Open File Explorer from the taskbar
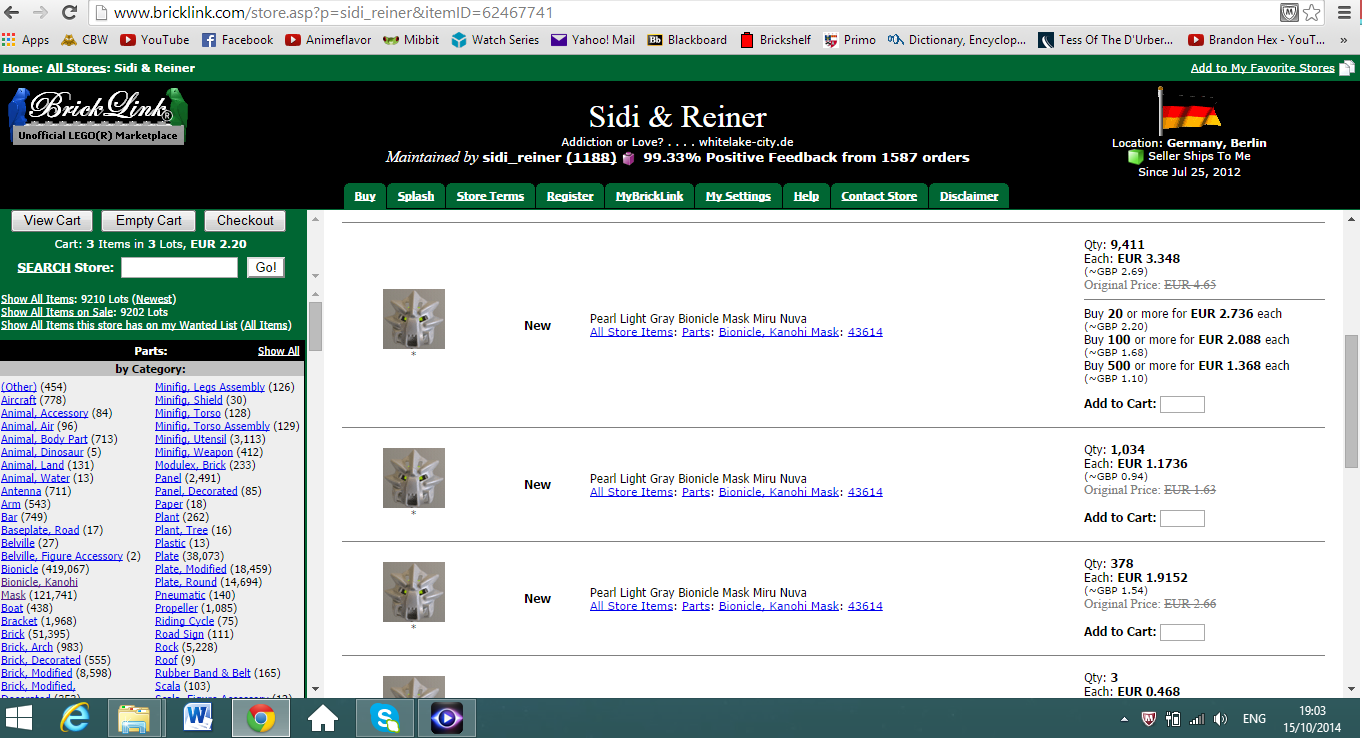This screenshot has height=738, width=1362. tap(134, 718)
